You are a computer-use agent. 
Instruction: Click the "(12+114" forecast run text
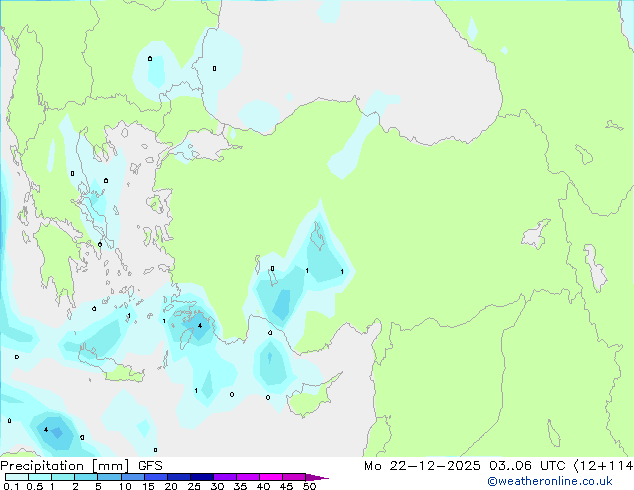click(603, 466)
